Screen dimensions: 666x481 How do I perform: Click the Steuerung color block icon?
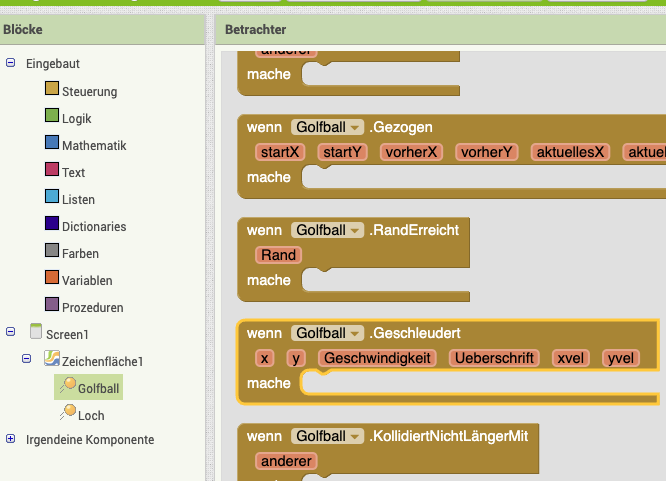coord(52,91)
